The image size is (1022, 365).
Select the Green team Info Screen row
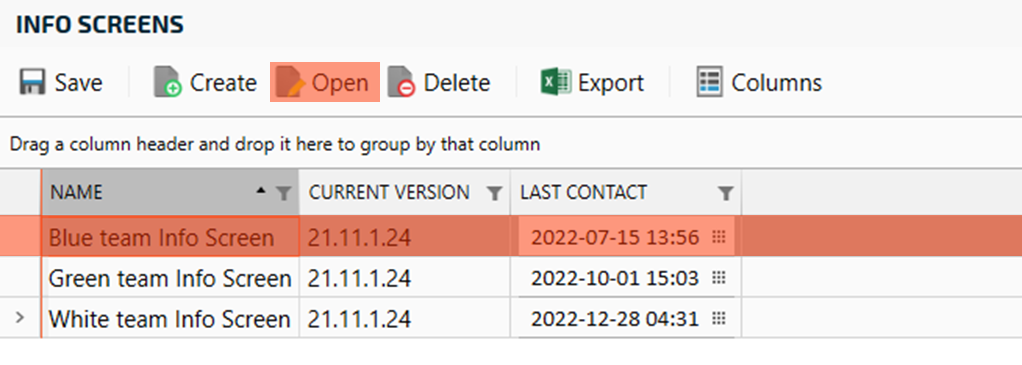point(511,278)
